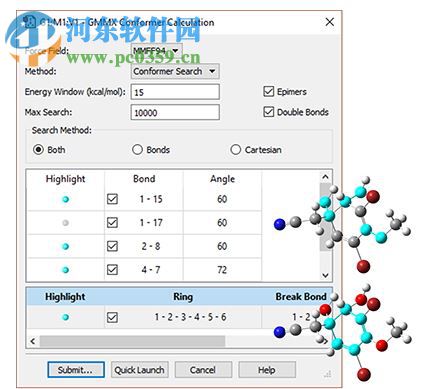Click the ring table horizontal scrollbar thumb
The width and height of the screenshot is (447, 389).
(132, 341)
